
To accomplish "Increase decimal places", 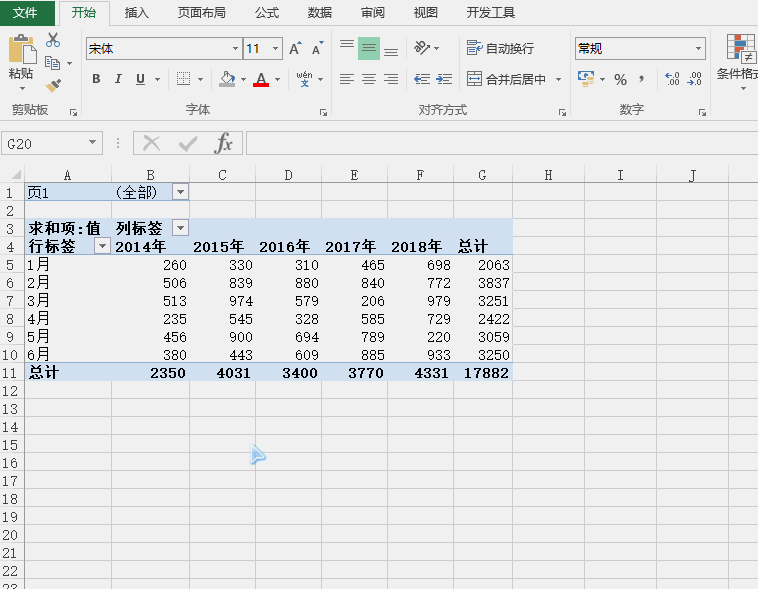I will pyautogui.click(x=672, y=79).
